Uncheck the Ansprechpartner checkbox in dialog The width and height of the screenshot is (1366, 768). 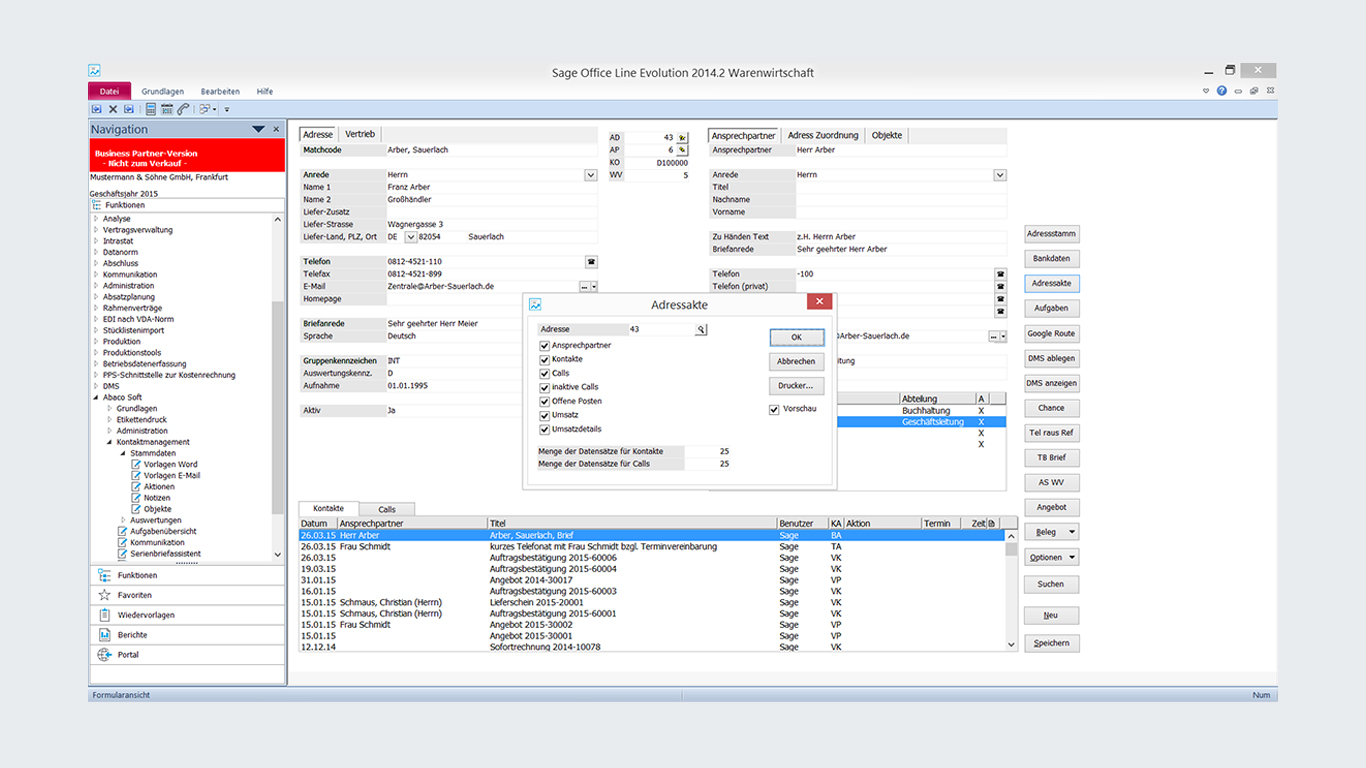coord(545,345)
